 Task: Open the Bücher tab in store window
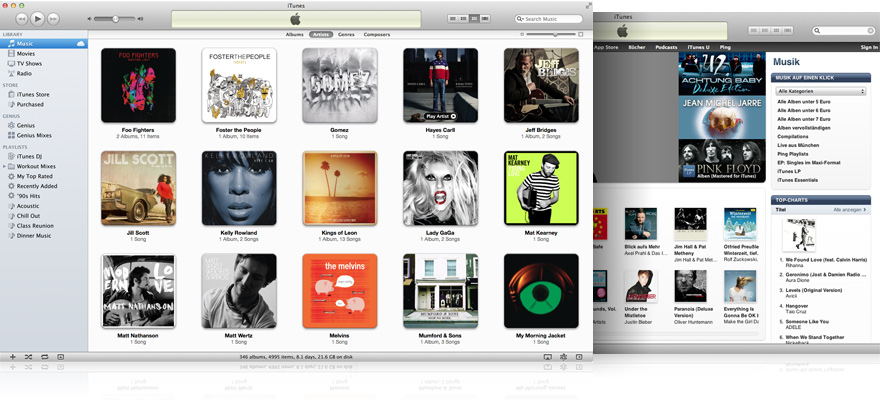coord(637,48)
